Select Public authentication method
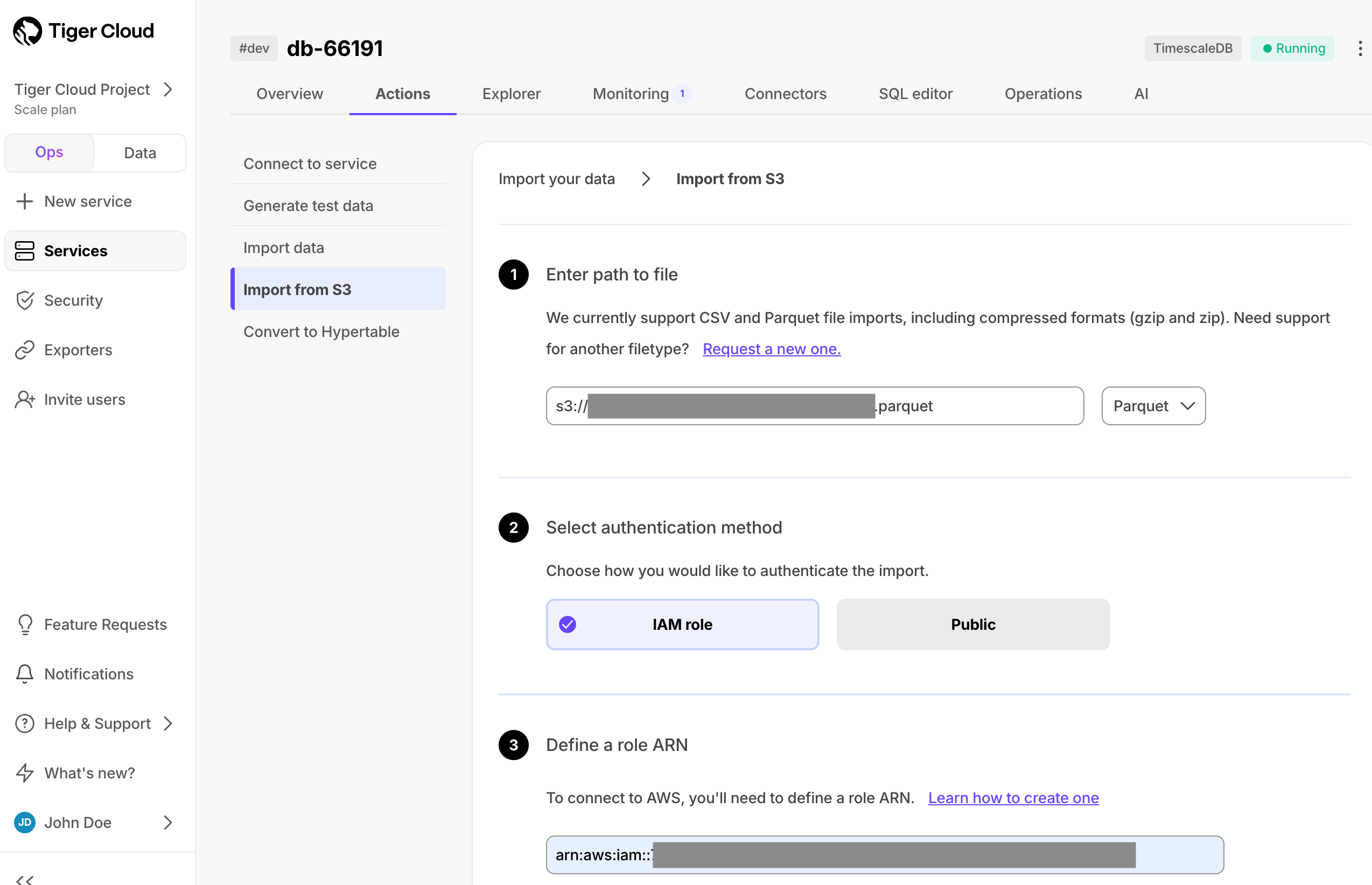The height and width of the screenshot is (885, 1372). (972, 624)
